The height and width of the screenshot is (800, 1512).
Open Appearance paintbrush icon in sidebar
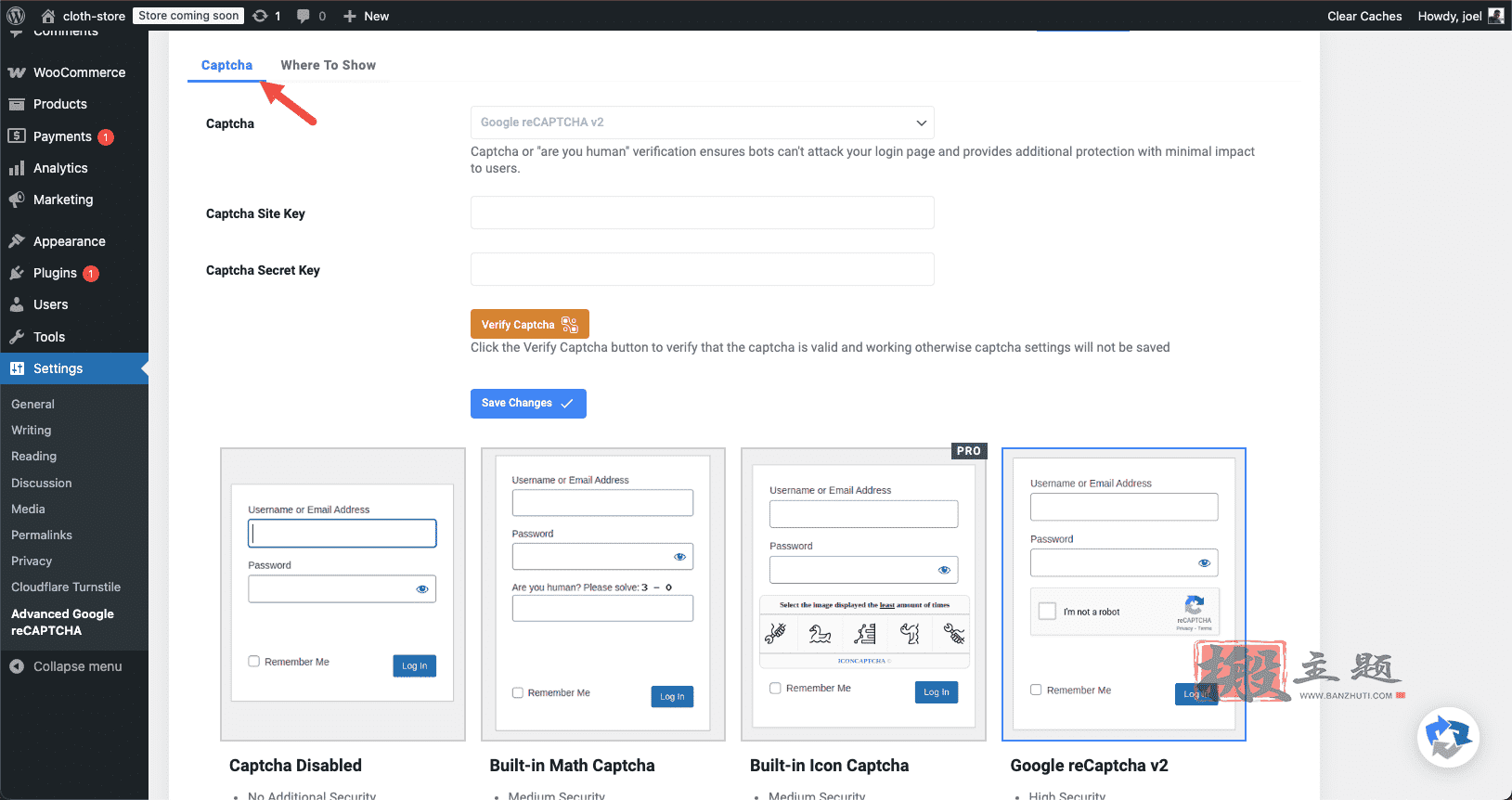click(17, 241)
